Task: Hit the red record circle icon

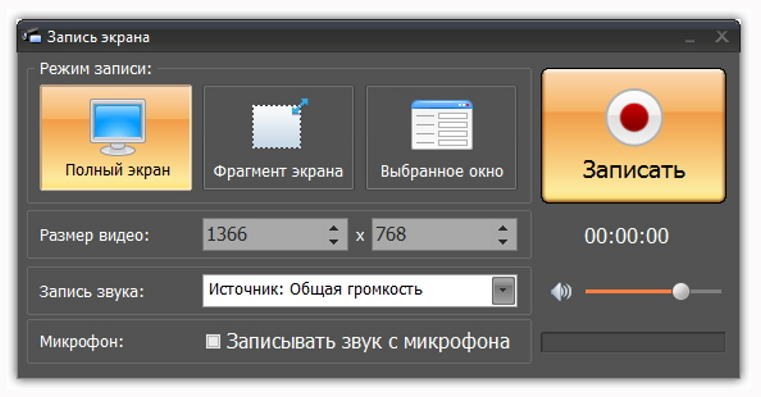Action: (x=634, y=117)
